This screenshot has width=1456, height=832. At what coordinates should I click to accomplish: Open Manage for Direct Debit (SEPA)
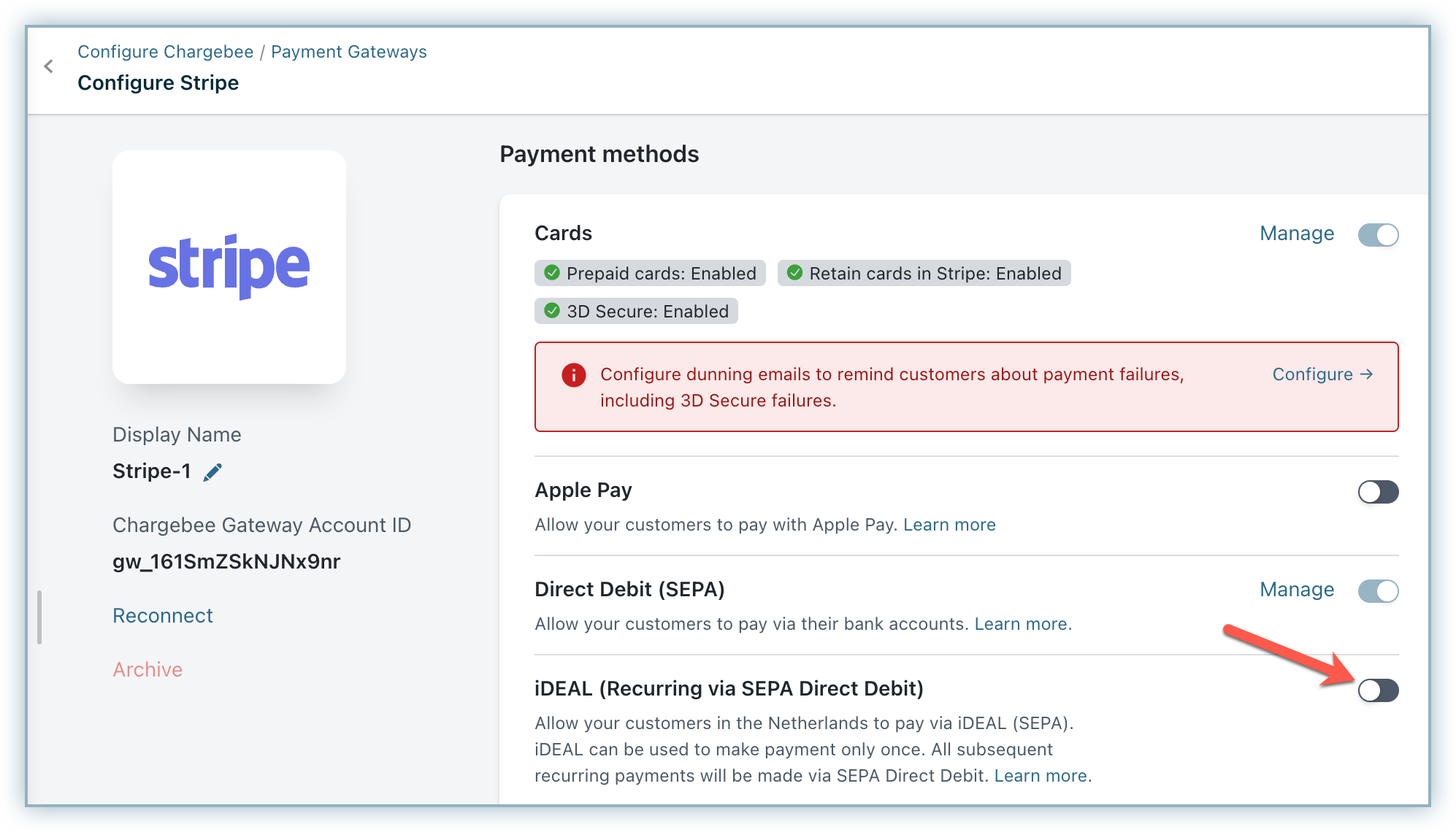point(1296,590)
